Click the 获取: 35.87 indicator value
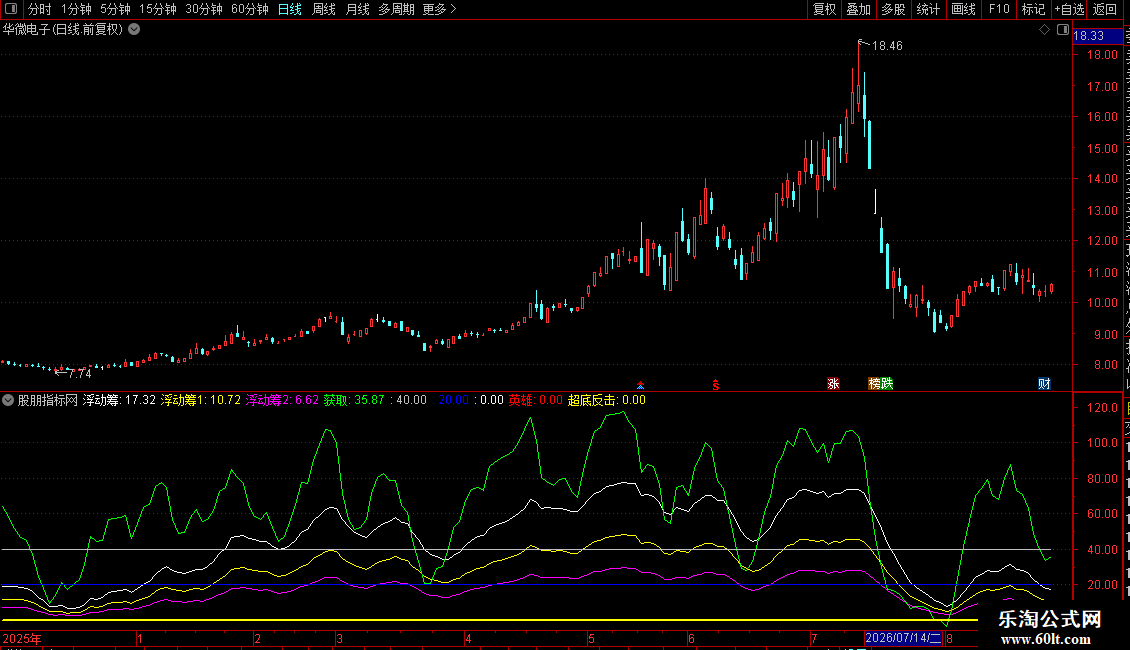Viewport: 1130px width, 650px height. click(x=354, y=400)
